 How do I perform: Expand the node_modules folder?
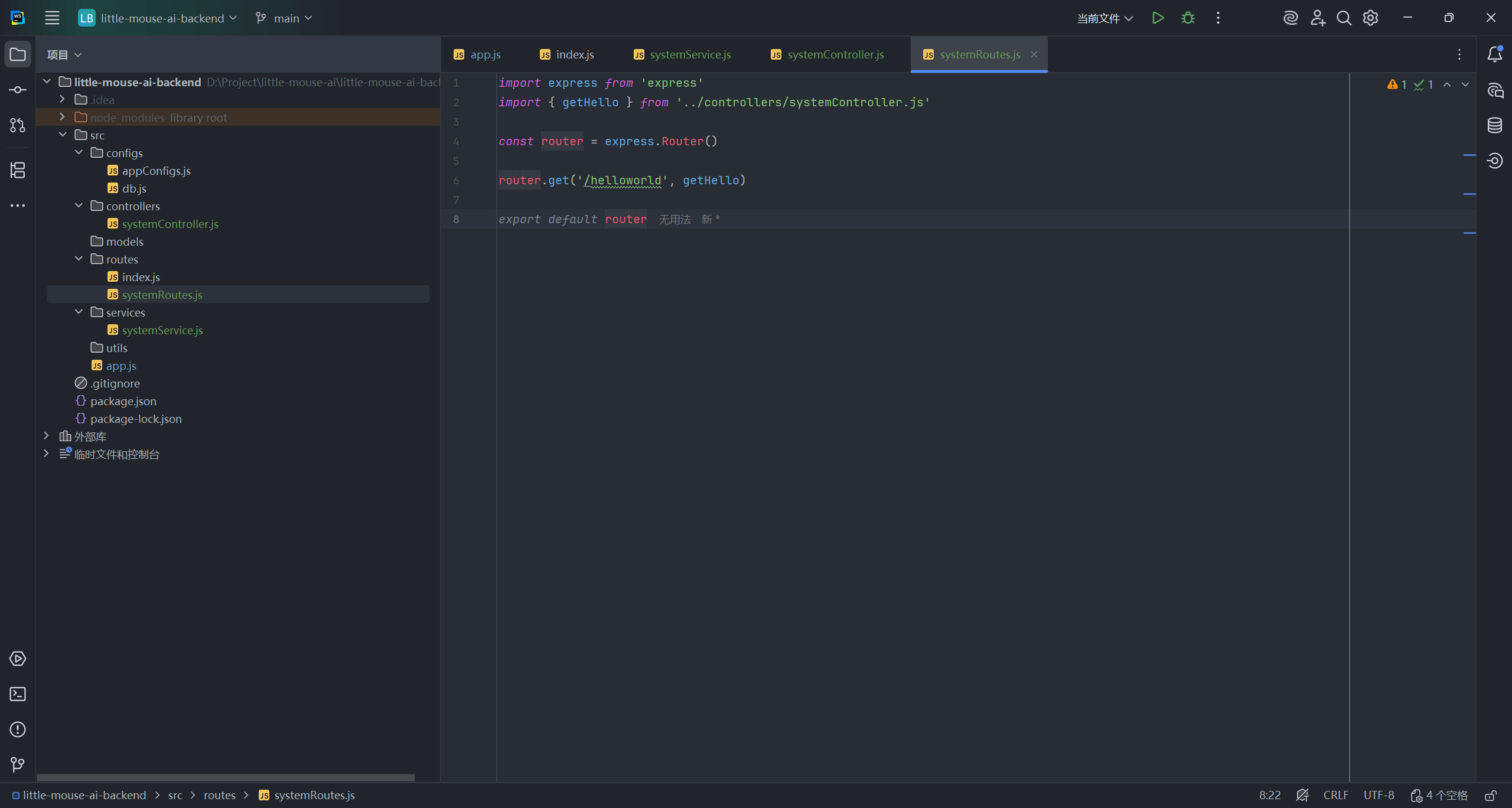[62, 117]
